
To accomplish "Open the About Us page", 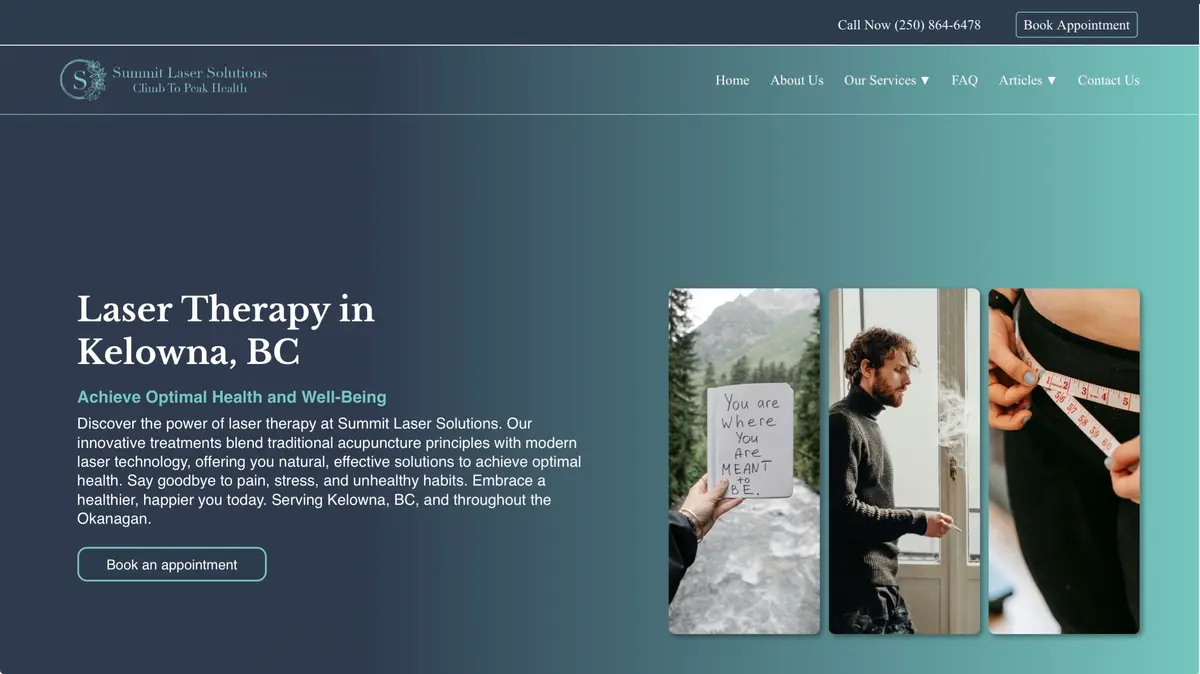I will 797,80.
